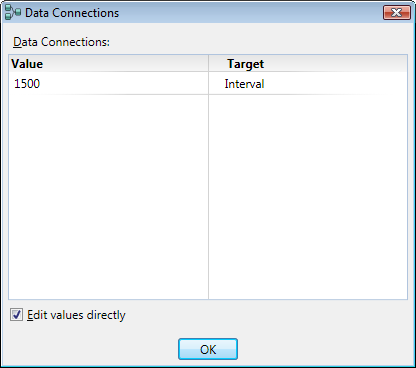The image size is (416, 368).
Task: Click the divider between Value and Target headers
Action: 208,63
